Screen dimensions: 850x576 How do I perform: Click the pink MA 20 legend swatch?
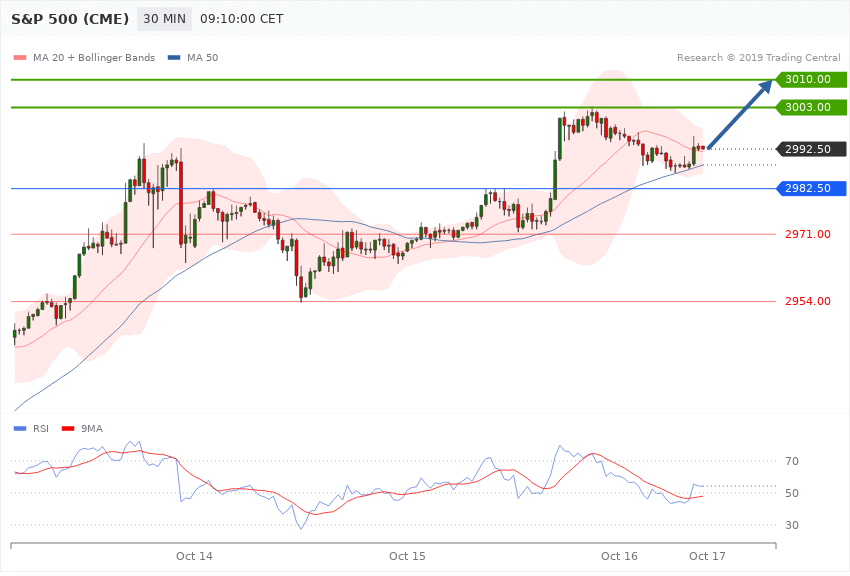pyautogui.click(x=20, y=57)
